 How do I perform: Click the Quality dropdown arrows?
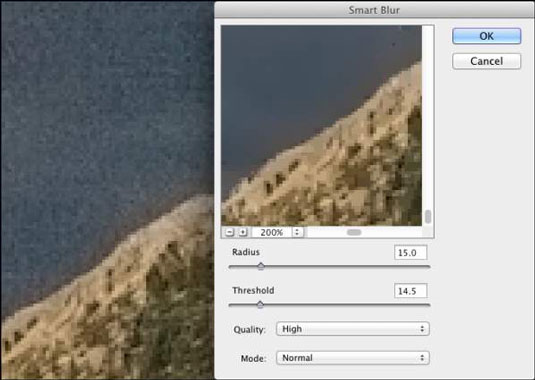tap(422, 329)
